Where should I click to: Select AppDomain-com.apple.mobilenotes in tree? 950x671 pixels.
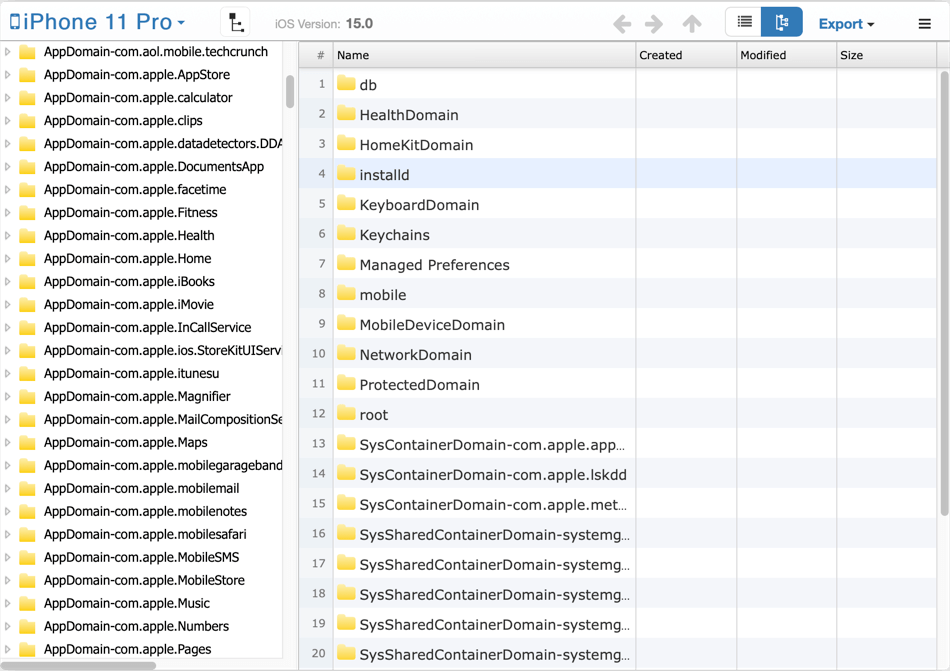point(145,512)
